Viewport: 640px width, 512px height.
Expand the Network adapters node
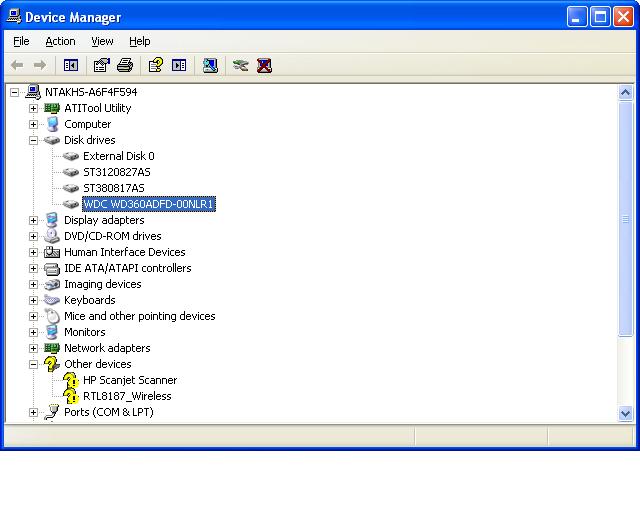click(x=33, y=348)
